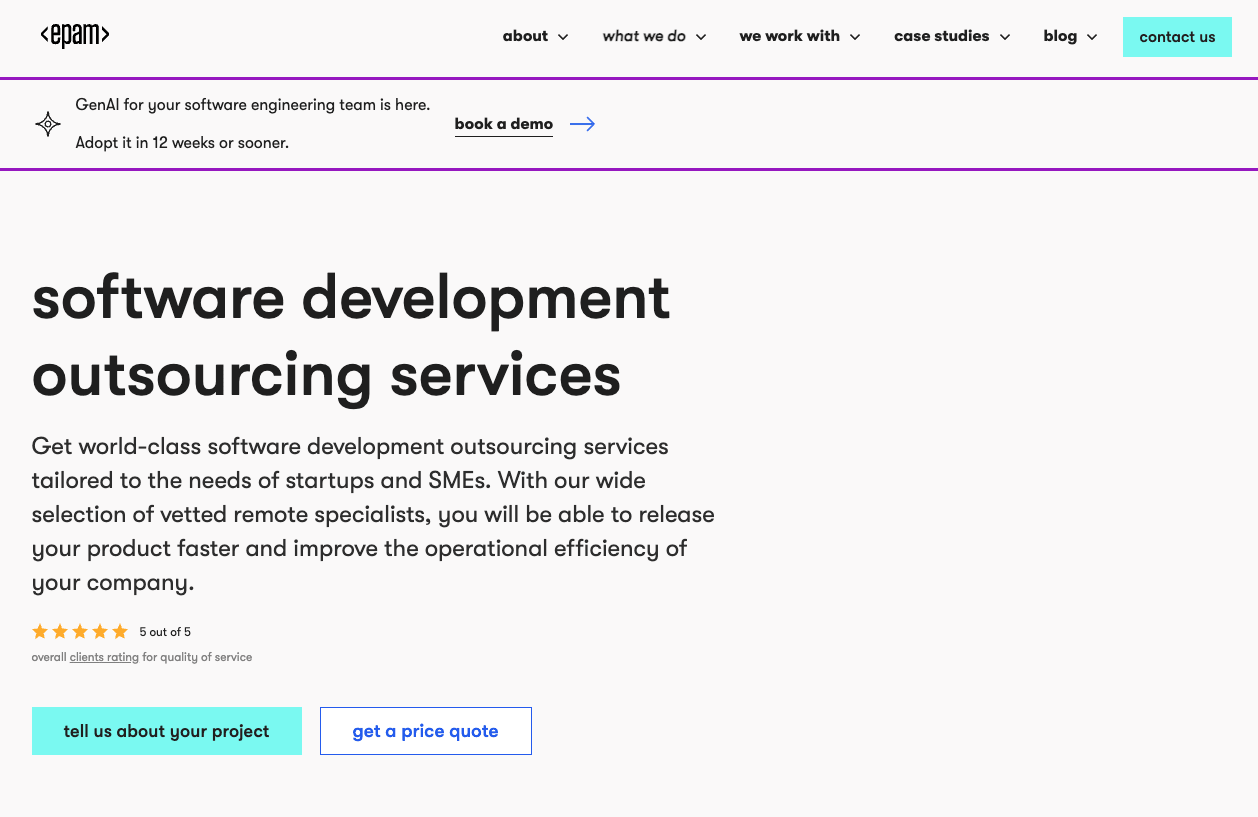
Task: Click the get a price quote button
Action: pos(425,731)
